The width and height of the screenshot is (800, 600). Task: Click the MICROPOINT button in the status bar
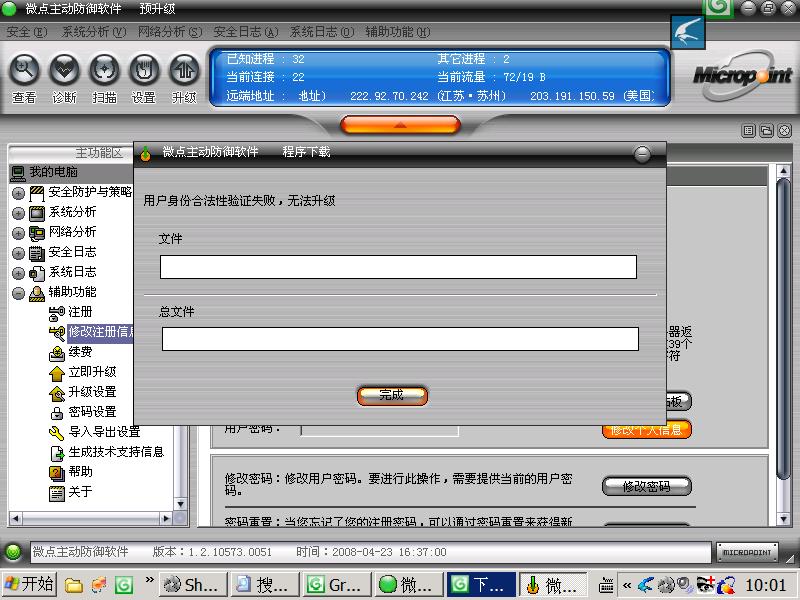click(747, 552)
